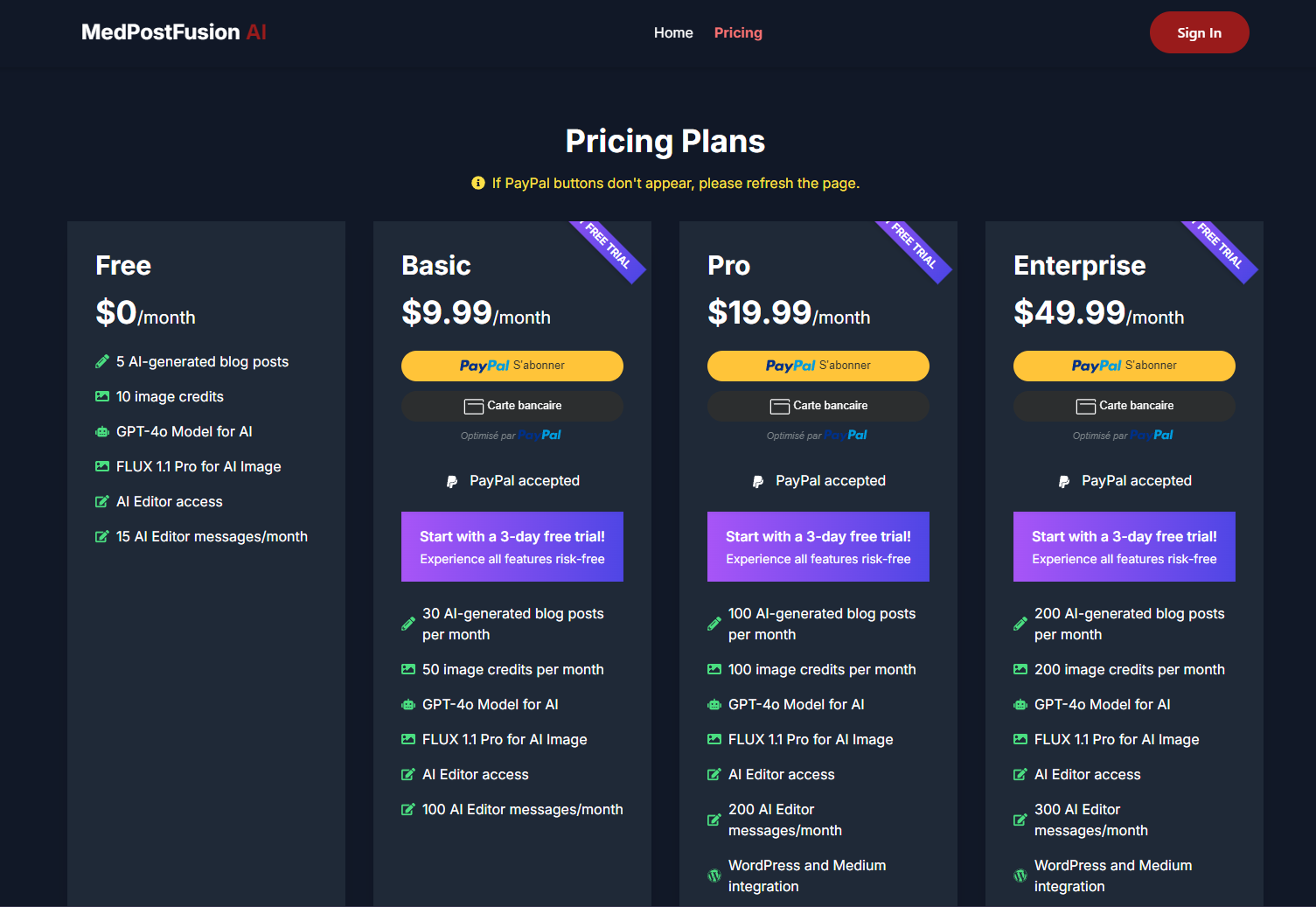The height and width of the screenshot is (907, 1316).
Task: Click the Pro plan free trial banner
Action: point(818,547)
